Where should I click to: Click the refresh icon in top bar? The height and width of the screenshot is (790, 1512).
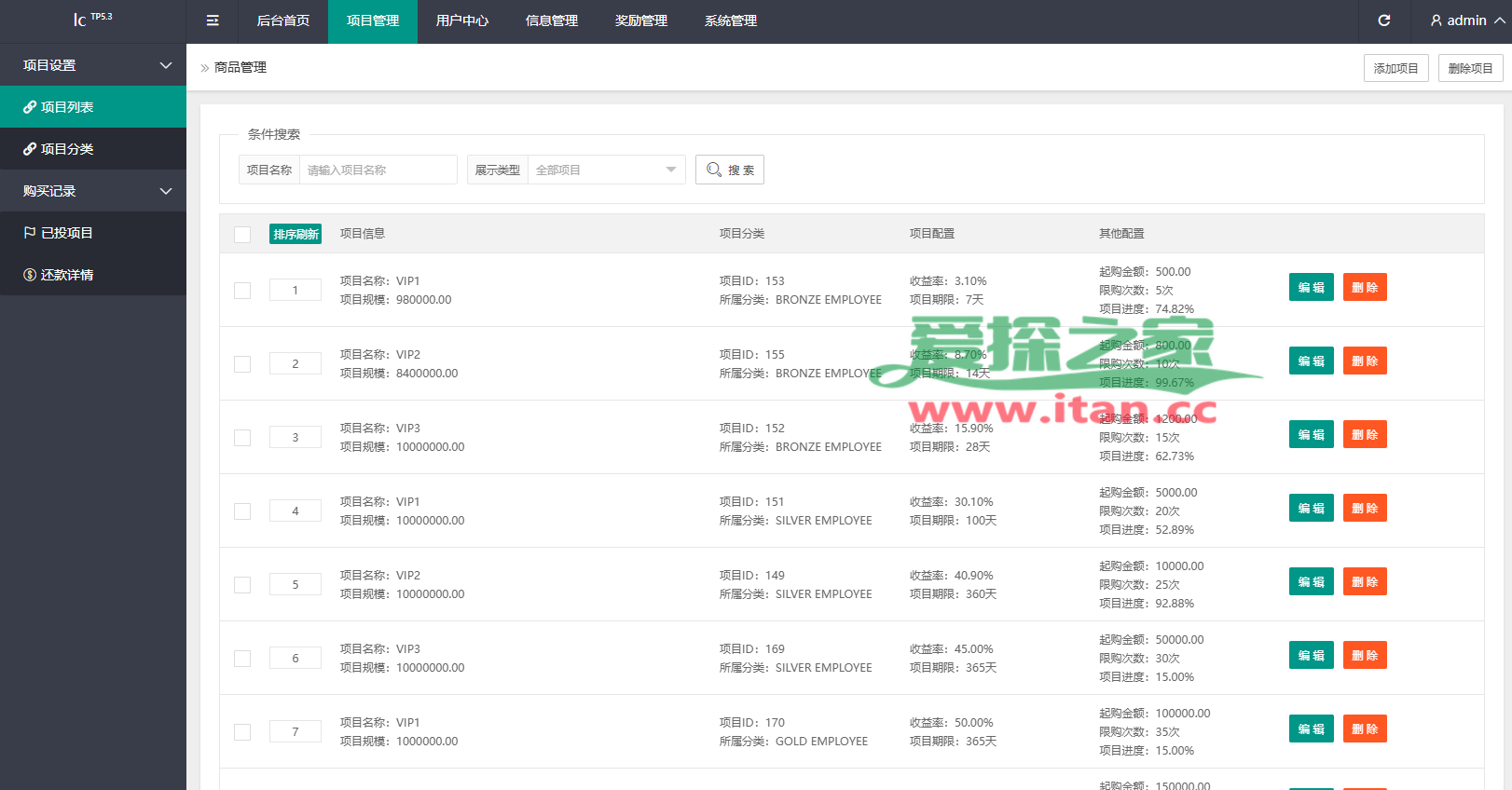tap(1384, 20)
